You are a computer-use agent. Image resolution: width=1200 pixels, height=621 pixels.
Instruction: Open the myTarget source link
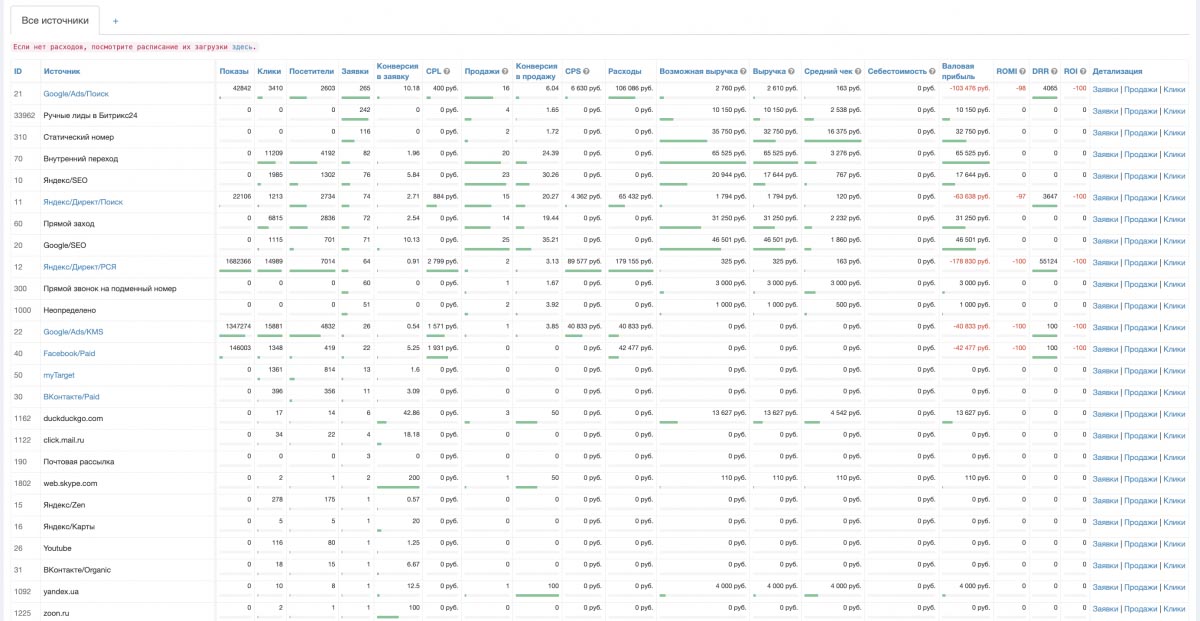[x=60, y=375]
